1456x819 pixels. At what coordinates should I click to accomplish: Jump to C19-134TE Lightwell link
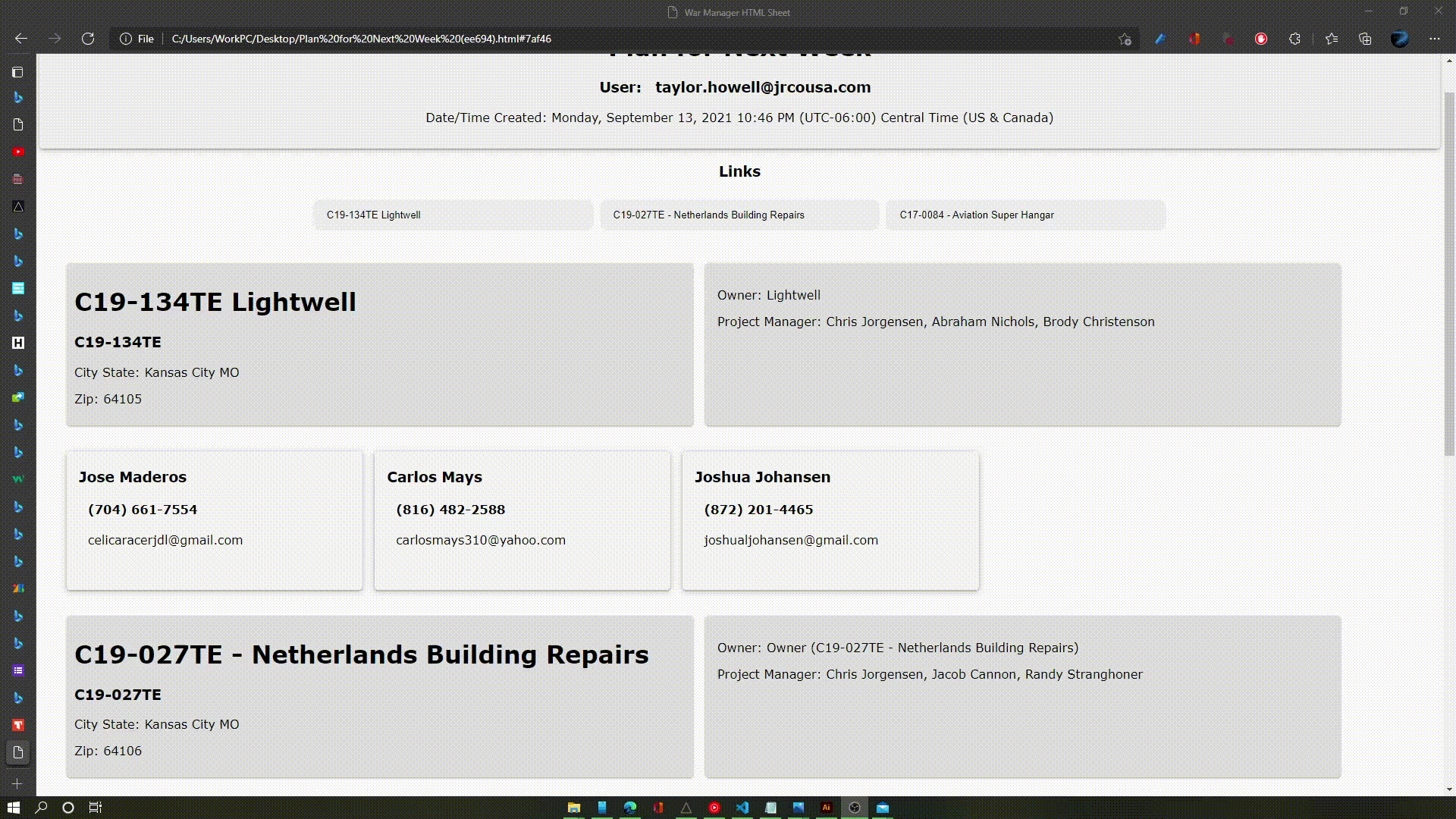point(453,215)
